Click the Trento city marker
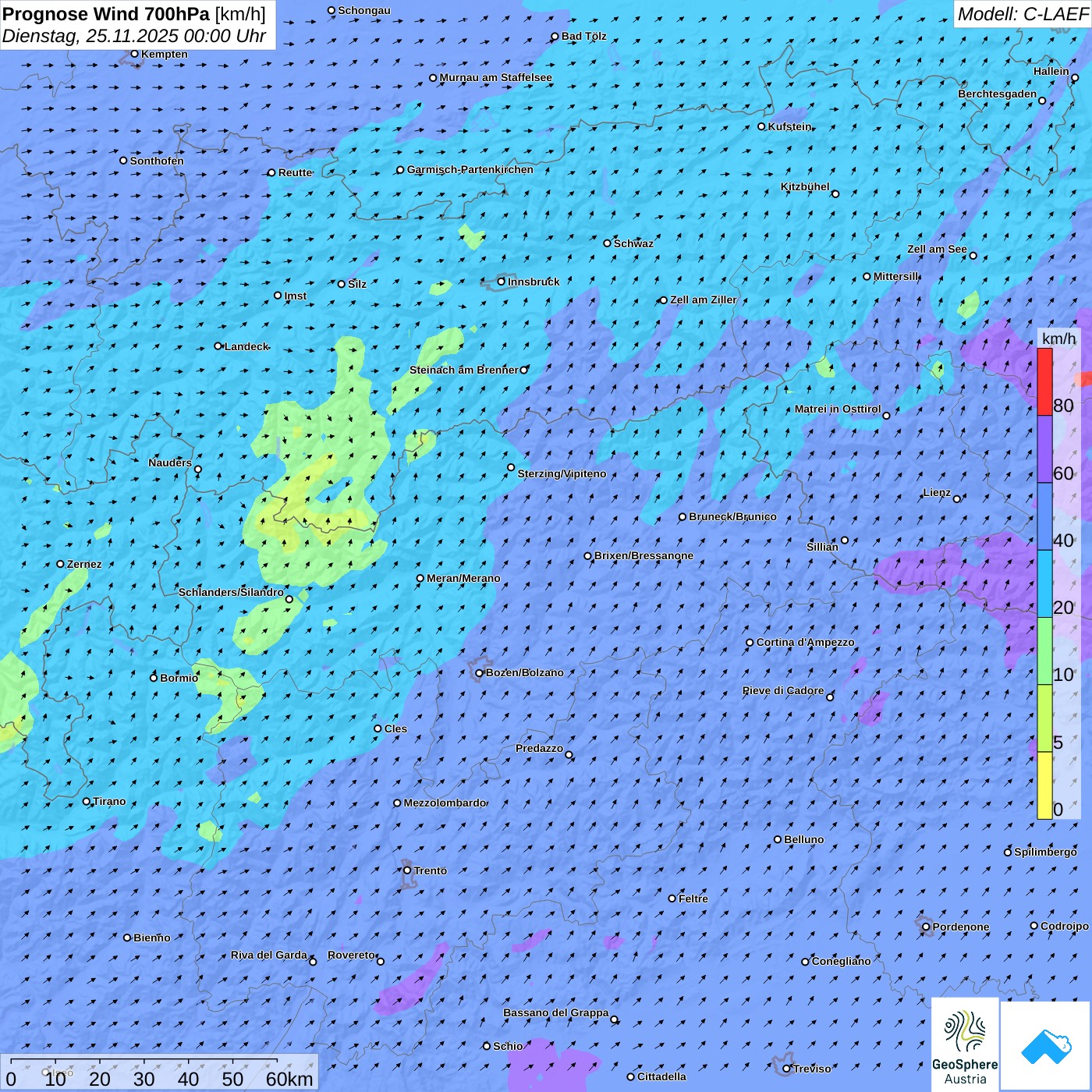The width and height of the screenshot is (1092, 1092). pos(407,870)
